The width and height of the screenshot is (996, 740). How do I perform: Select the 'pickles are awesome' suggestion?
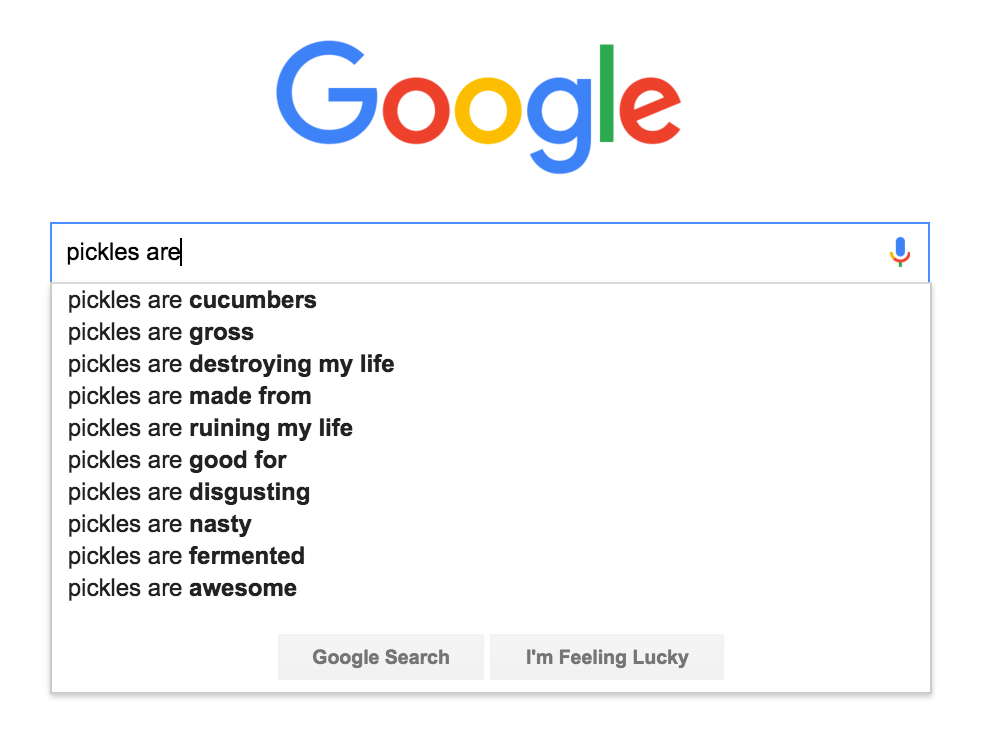(182, 588)
